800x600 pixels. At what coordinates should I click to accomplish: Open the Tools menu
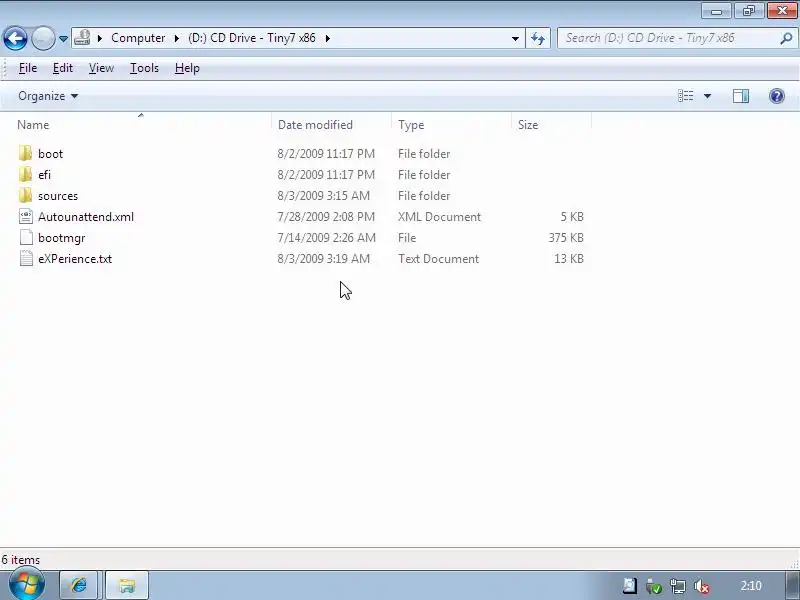point(144,68)
